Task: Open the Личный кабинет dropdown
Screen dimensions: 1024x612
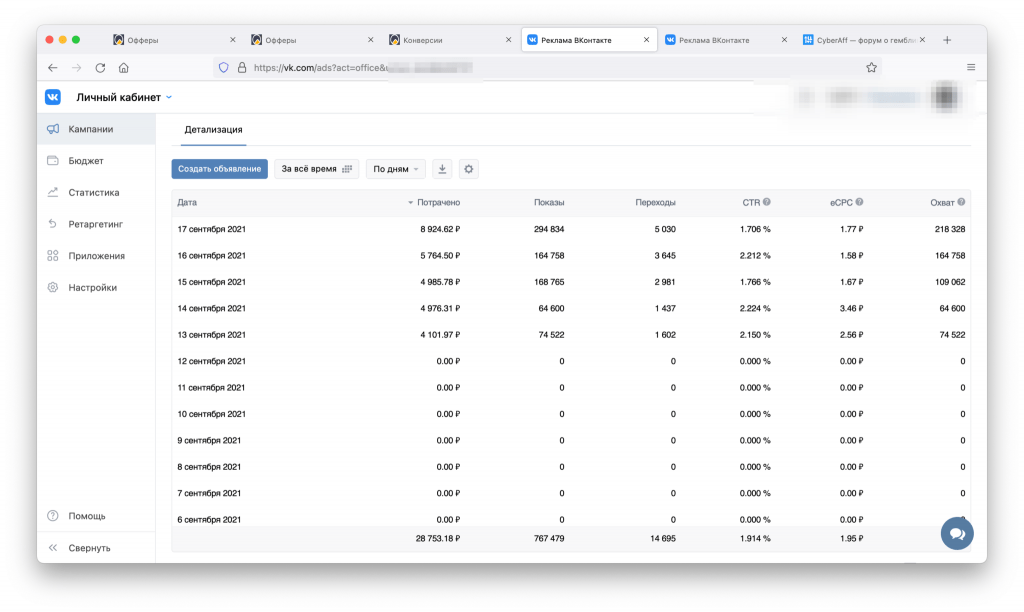Action: pos(123,97)
